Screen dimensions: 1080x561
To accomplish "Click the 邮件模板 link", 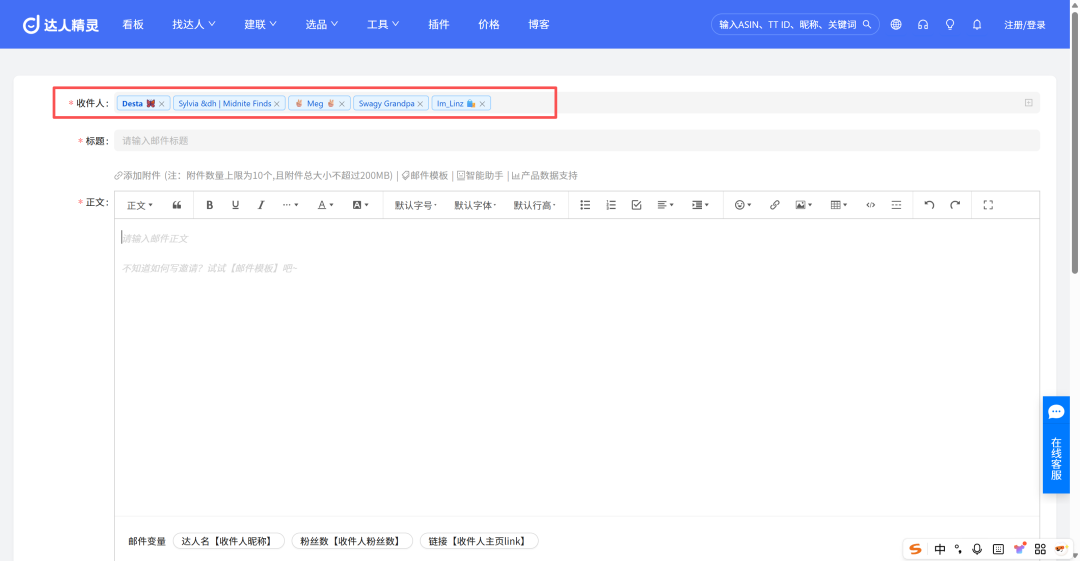I will coord(425,175).
